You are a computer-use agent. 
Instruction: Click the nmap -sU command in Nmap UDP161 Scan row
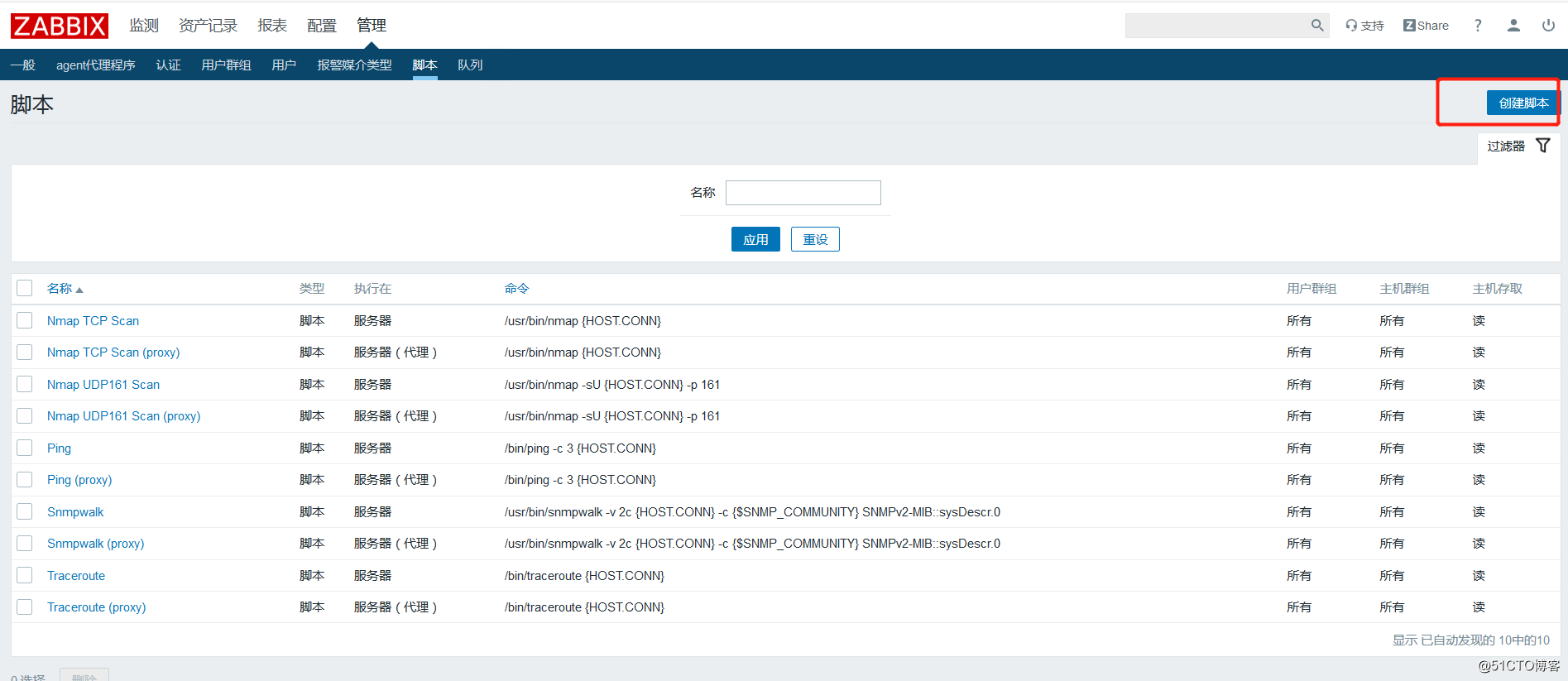pyautogui.click(x=612, y=384)
